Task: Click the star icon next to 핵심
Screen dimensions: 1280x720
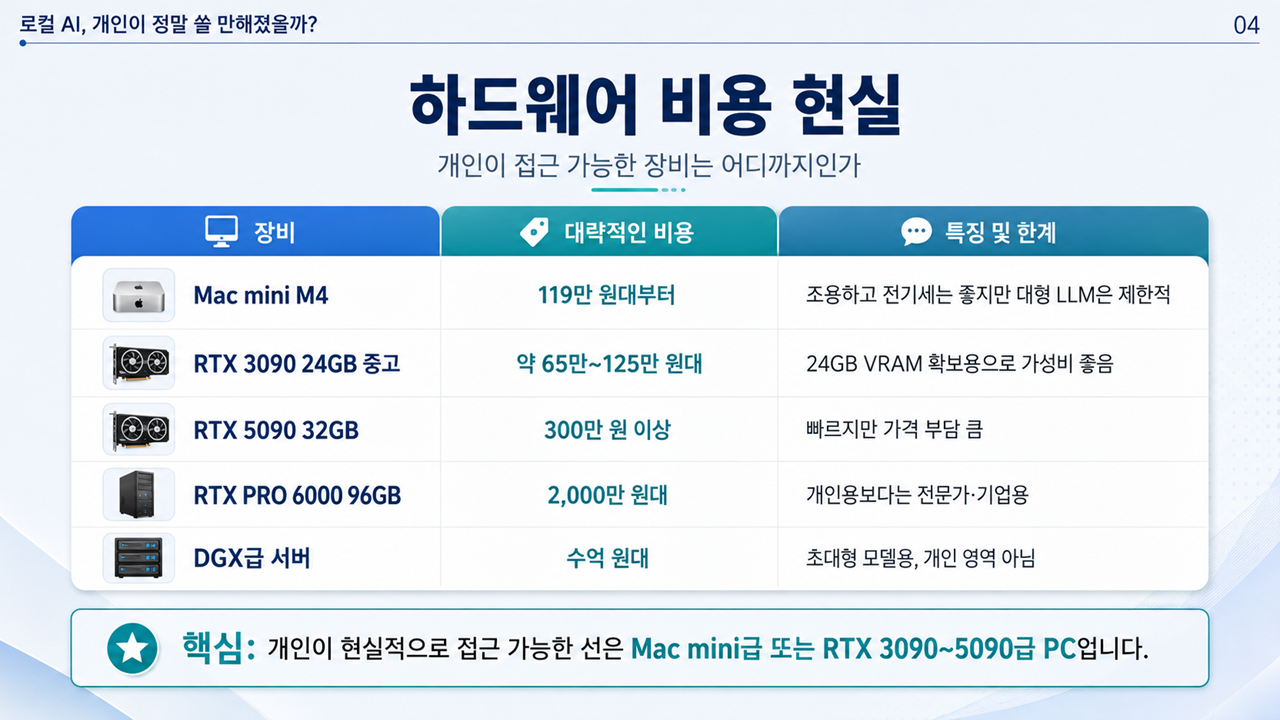Action: pyautogui.click(x=132, y=647)
